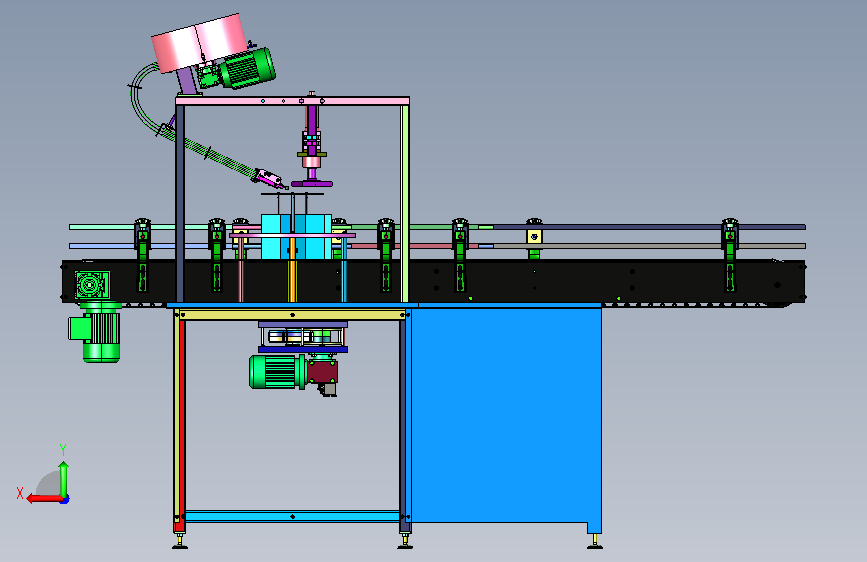Select the pink cap hopper drum
This screenshot has height=562, width=867.
(200, 43)
